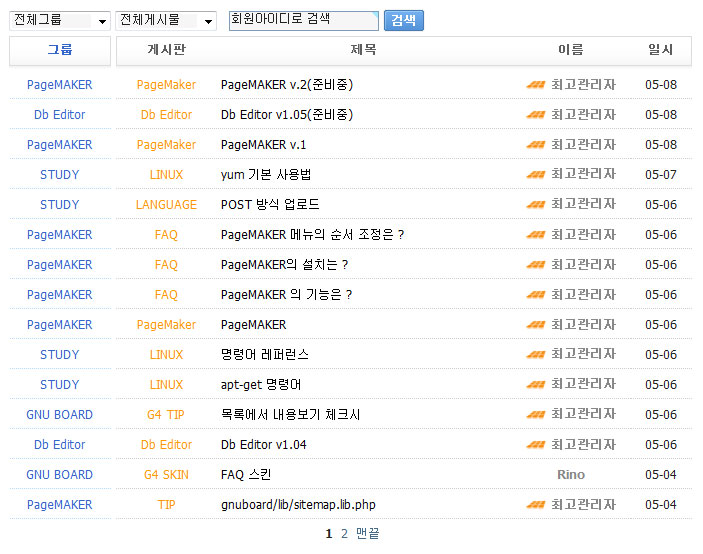The image size is (703, 554).
Task: Open the LANGUAGE board link
Action: (166, 205)
